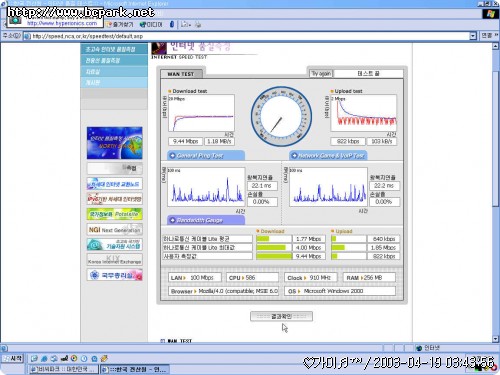Open the General Ping Test header
This screenshot has height=375, width=500.
click(x=206, y=155)
